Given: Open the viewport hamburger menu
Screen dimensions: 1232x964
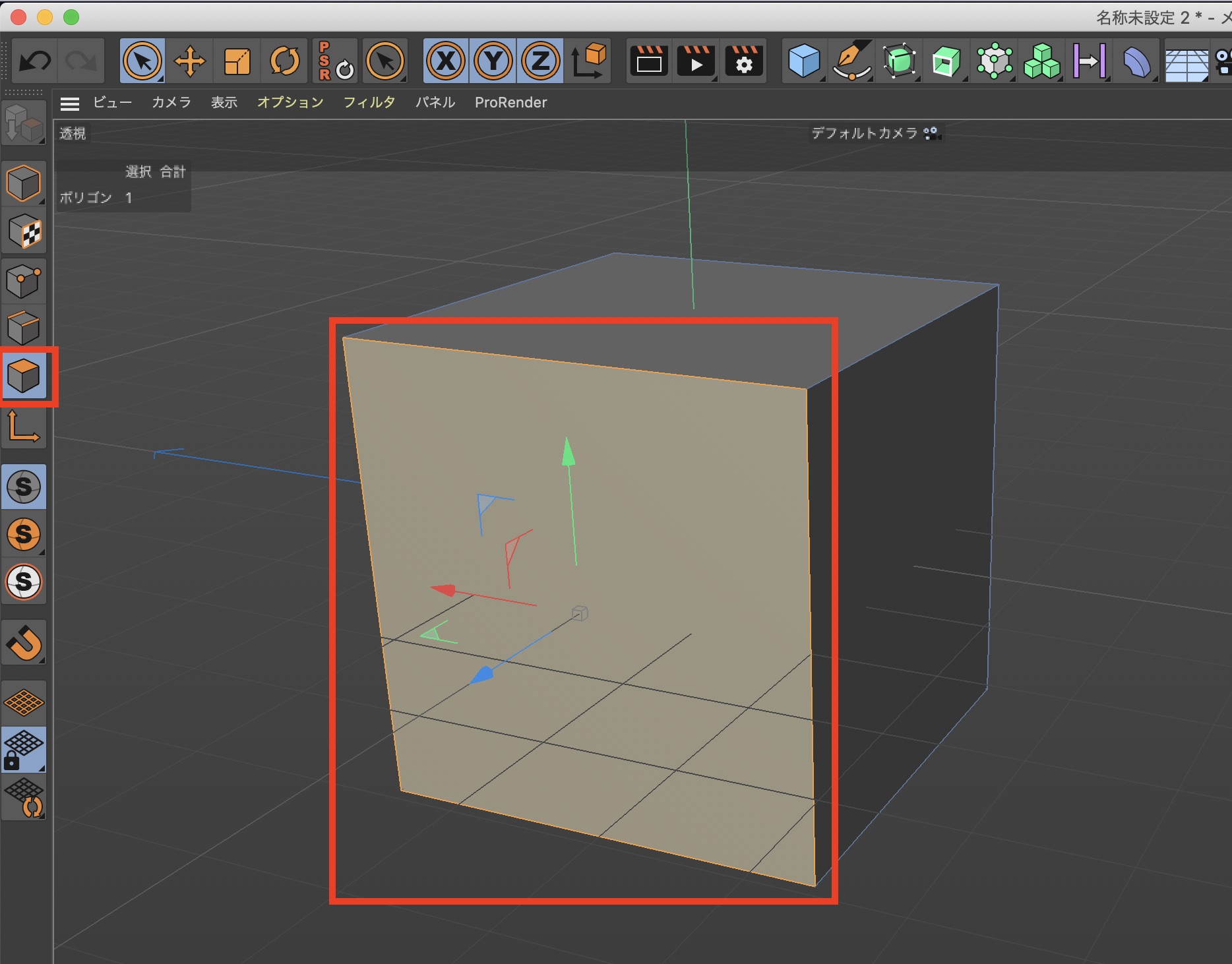Looking at the screenshot, I should pos(70,103).
